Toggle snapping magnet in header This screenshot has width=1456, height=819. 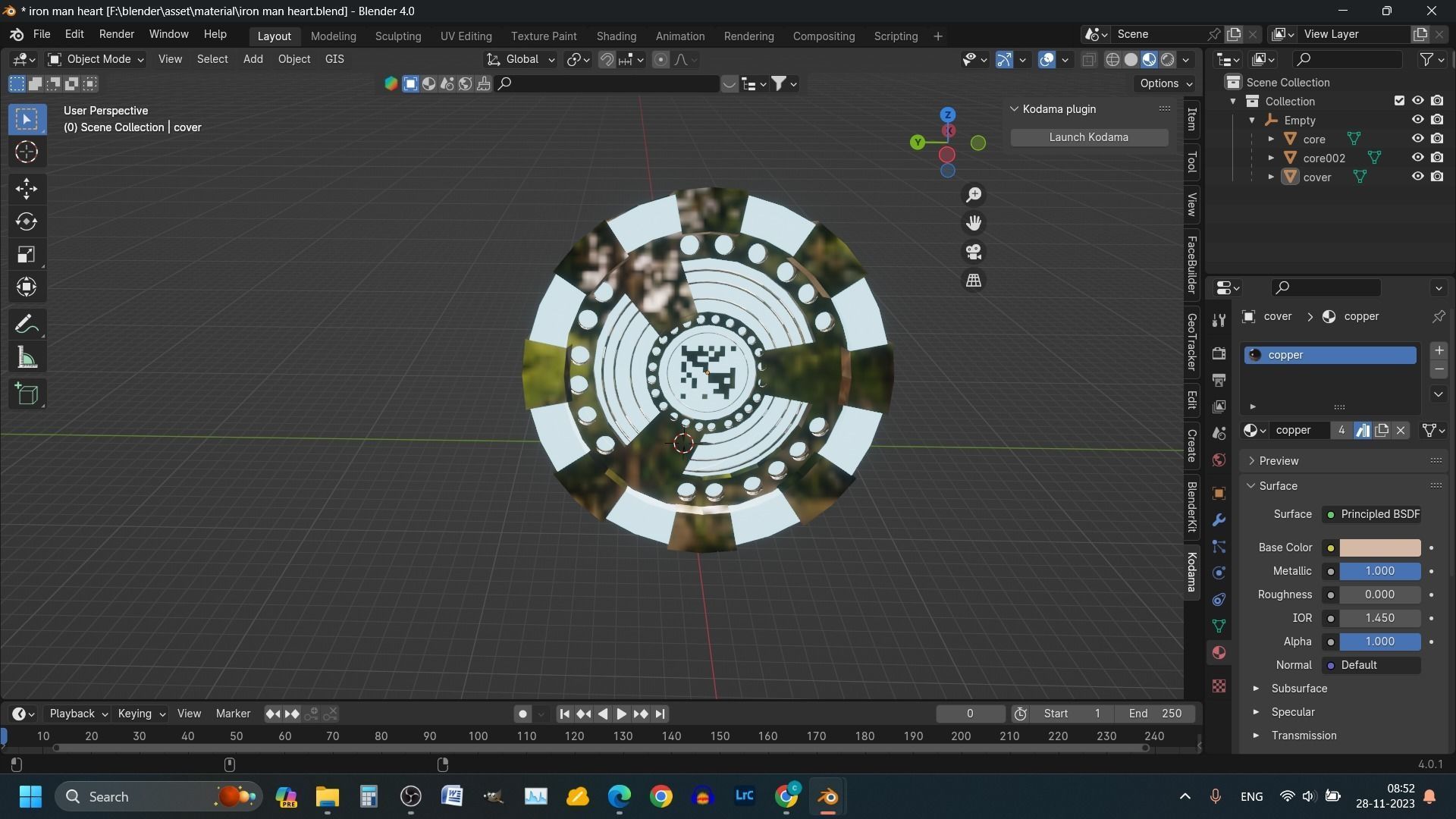click(607, 60)
